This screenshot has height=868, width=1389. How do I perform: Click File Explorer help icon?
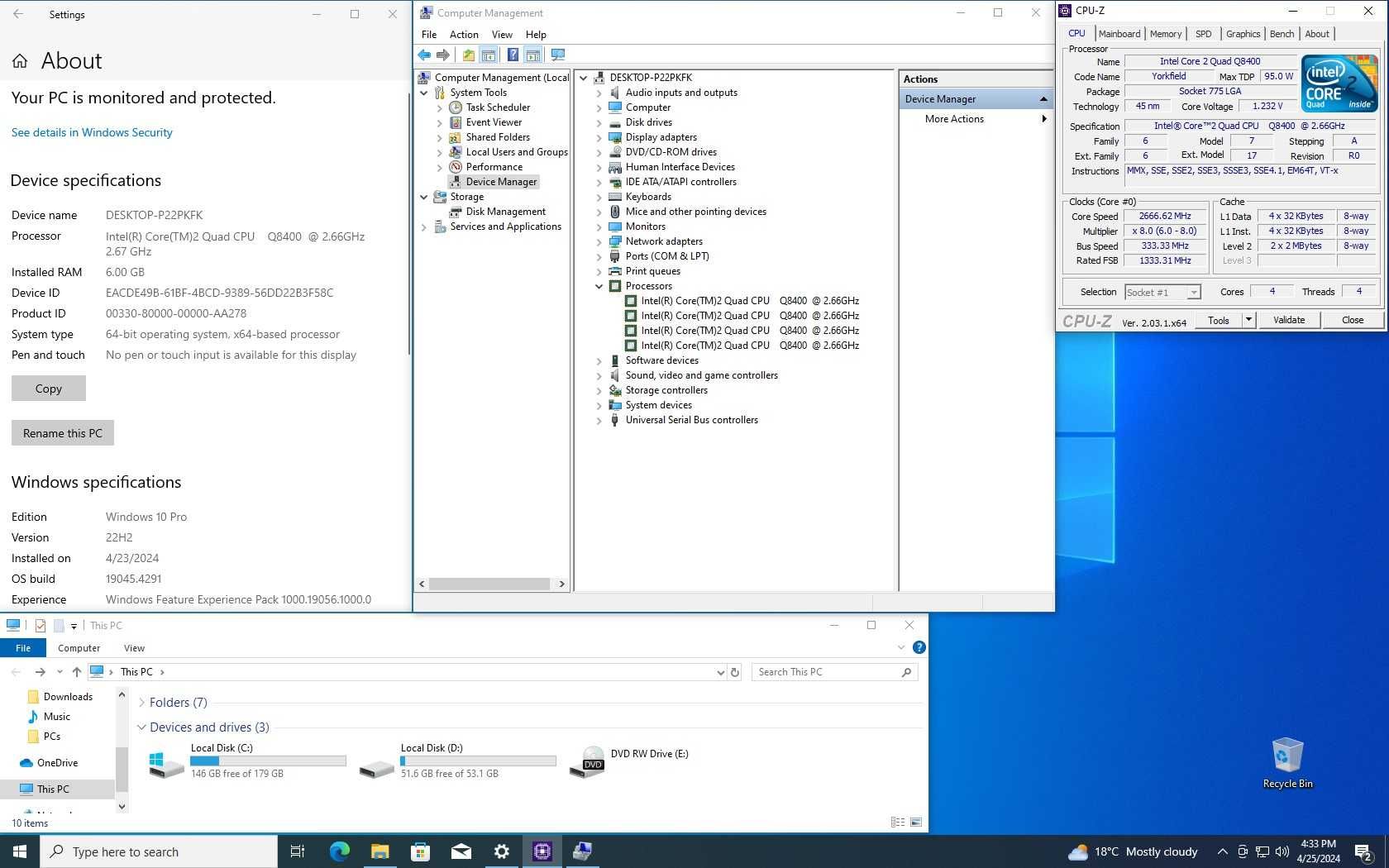(919, 647)
